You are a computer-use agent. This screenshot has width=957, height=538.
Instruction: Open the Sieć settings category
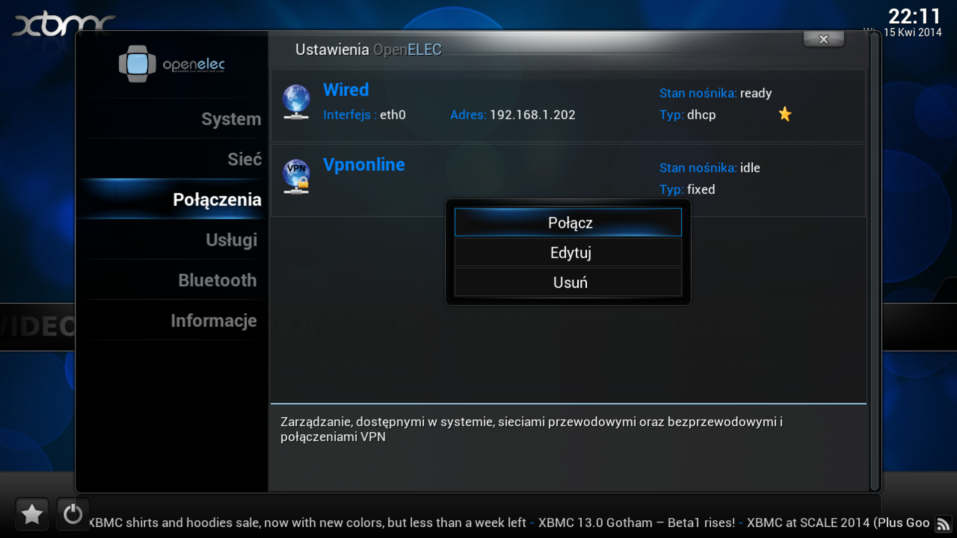[x=244, y=159]
